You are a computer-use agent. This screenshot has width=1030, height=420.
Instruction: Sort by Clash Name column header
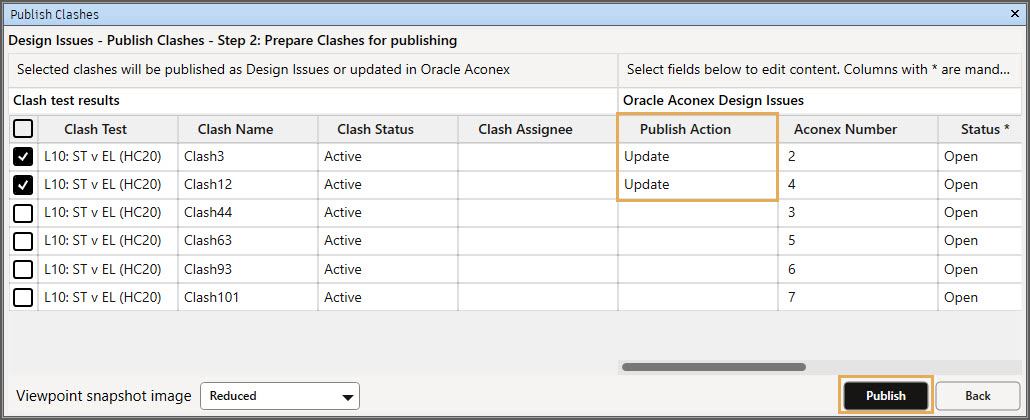[x=235, y=129]
